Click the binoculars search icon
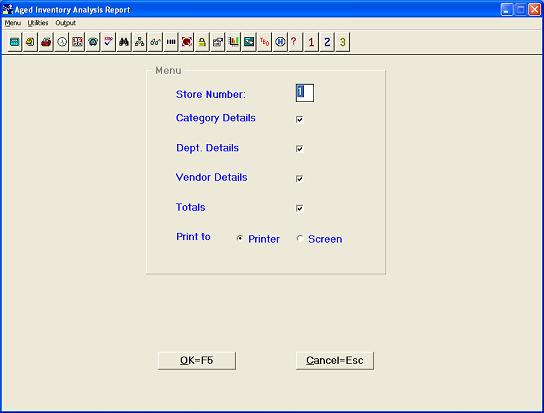This screenshot has width=544, height=413. tap(124, 42)
